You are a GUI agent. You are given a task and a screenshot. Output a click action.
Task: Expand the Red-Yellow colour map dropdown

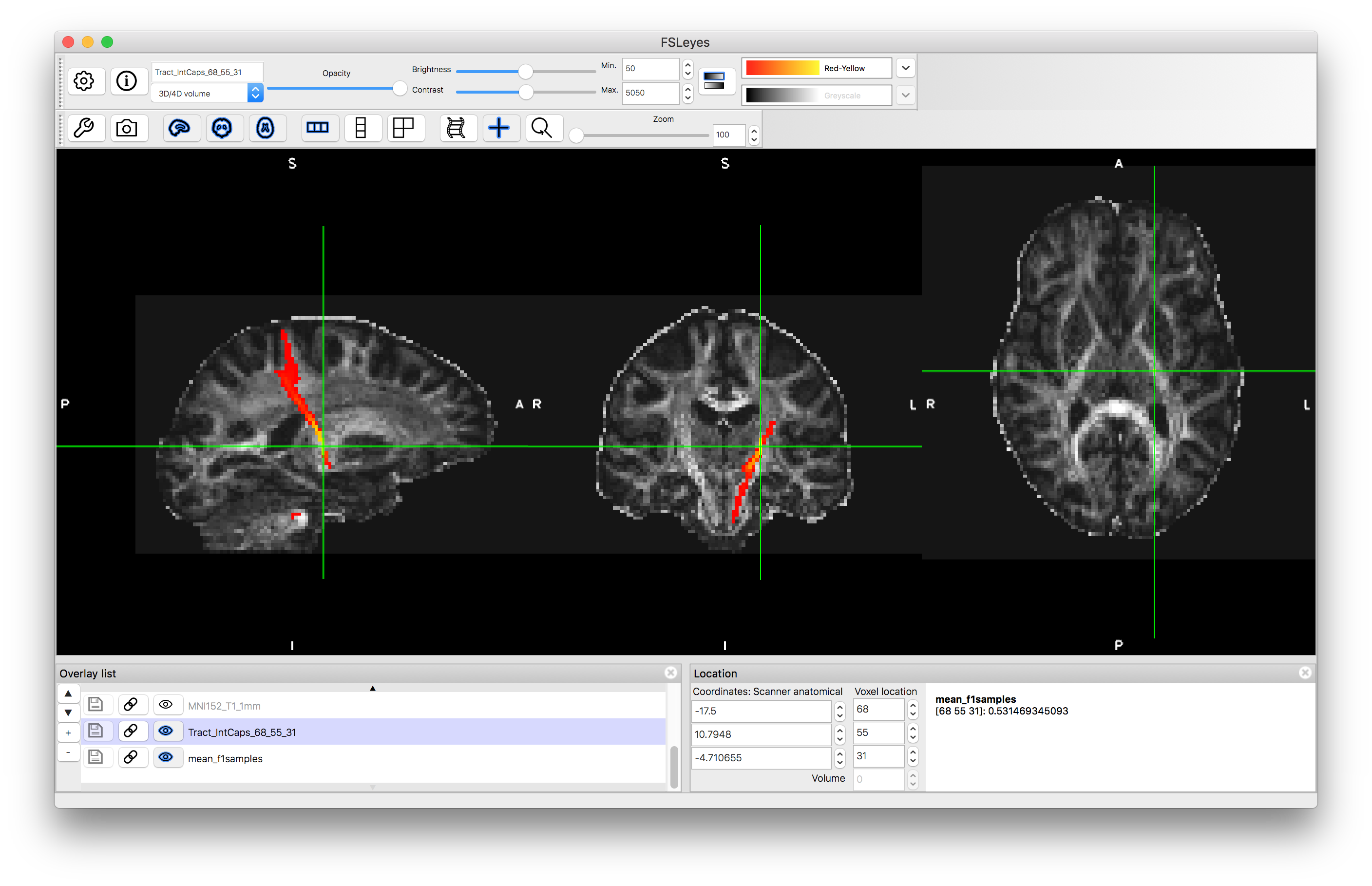click(905, 68)
